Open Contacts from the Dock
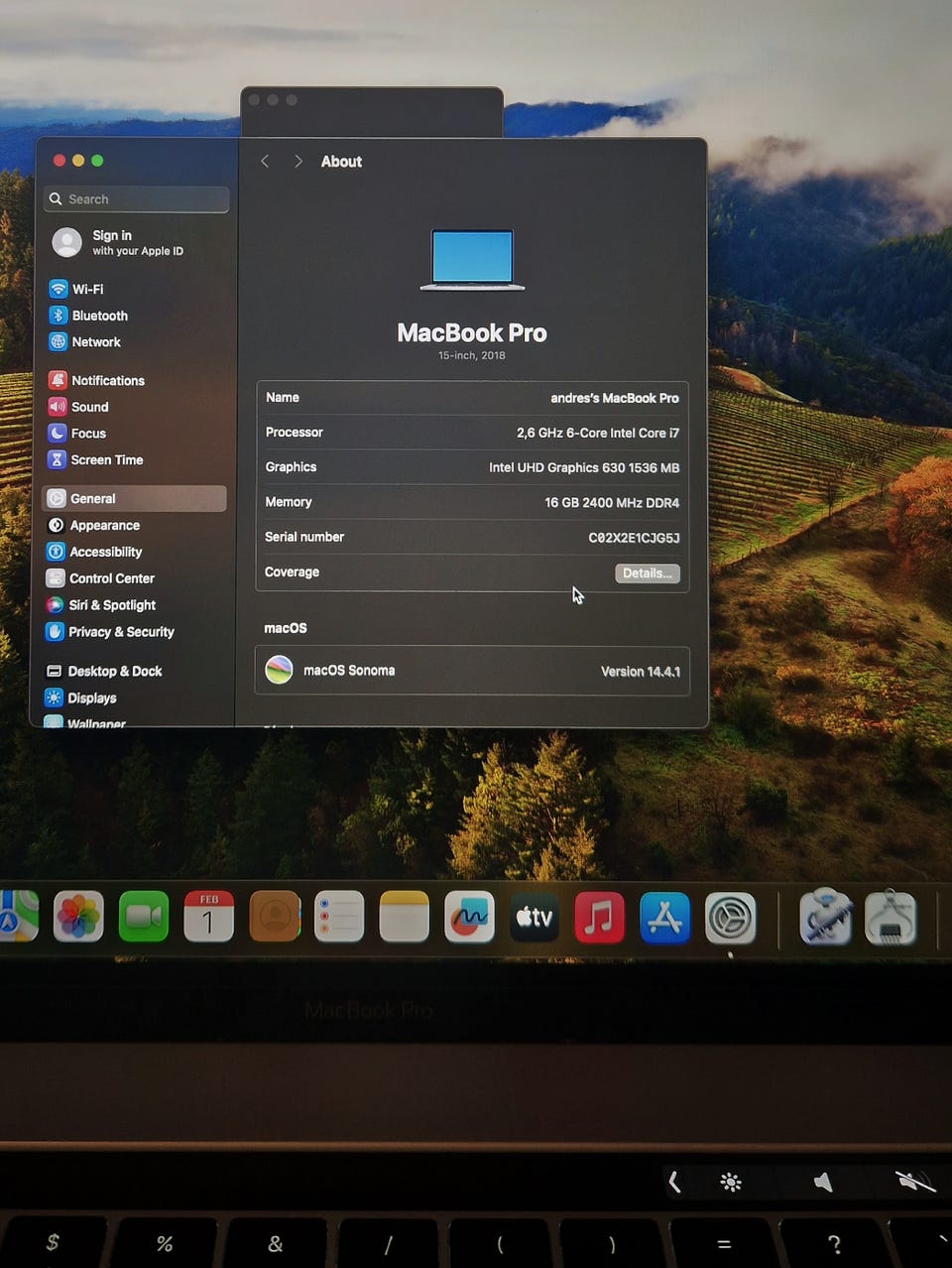 pyautogui.click(x=275, y=916)
